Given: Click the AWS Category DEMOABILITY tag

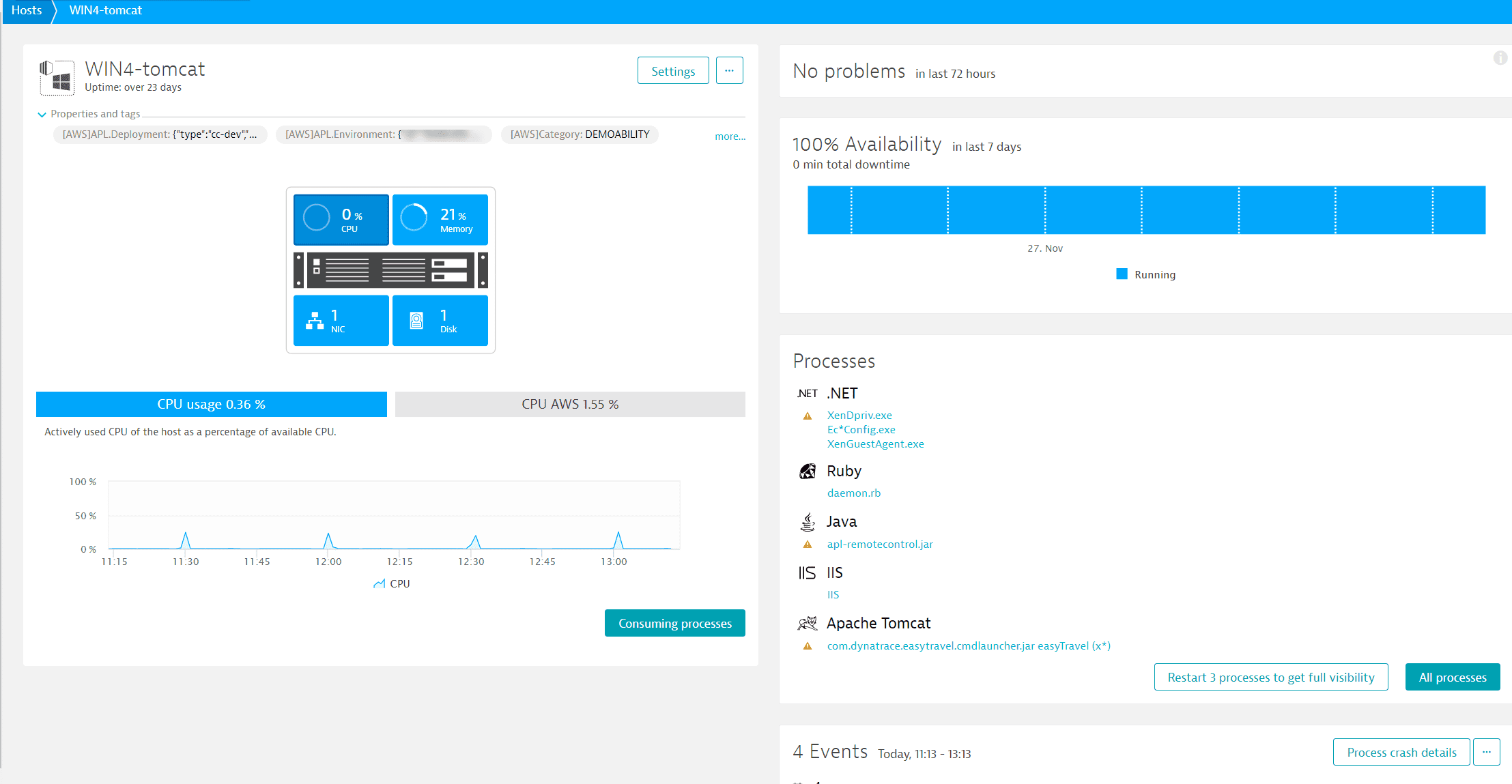Looking at the screenshot, I should point(580,134).
